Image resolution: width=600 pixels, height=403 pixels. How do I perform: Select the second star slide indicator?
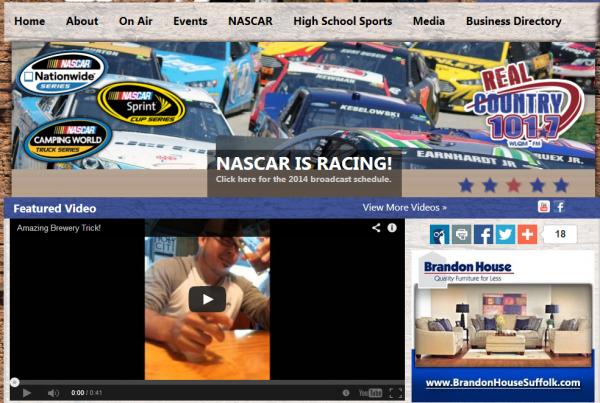(490, 185)
